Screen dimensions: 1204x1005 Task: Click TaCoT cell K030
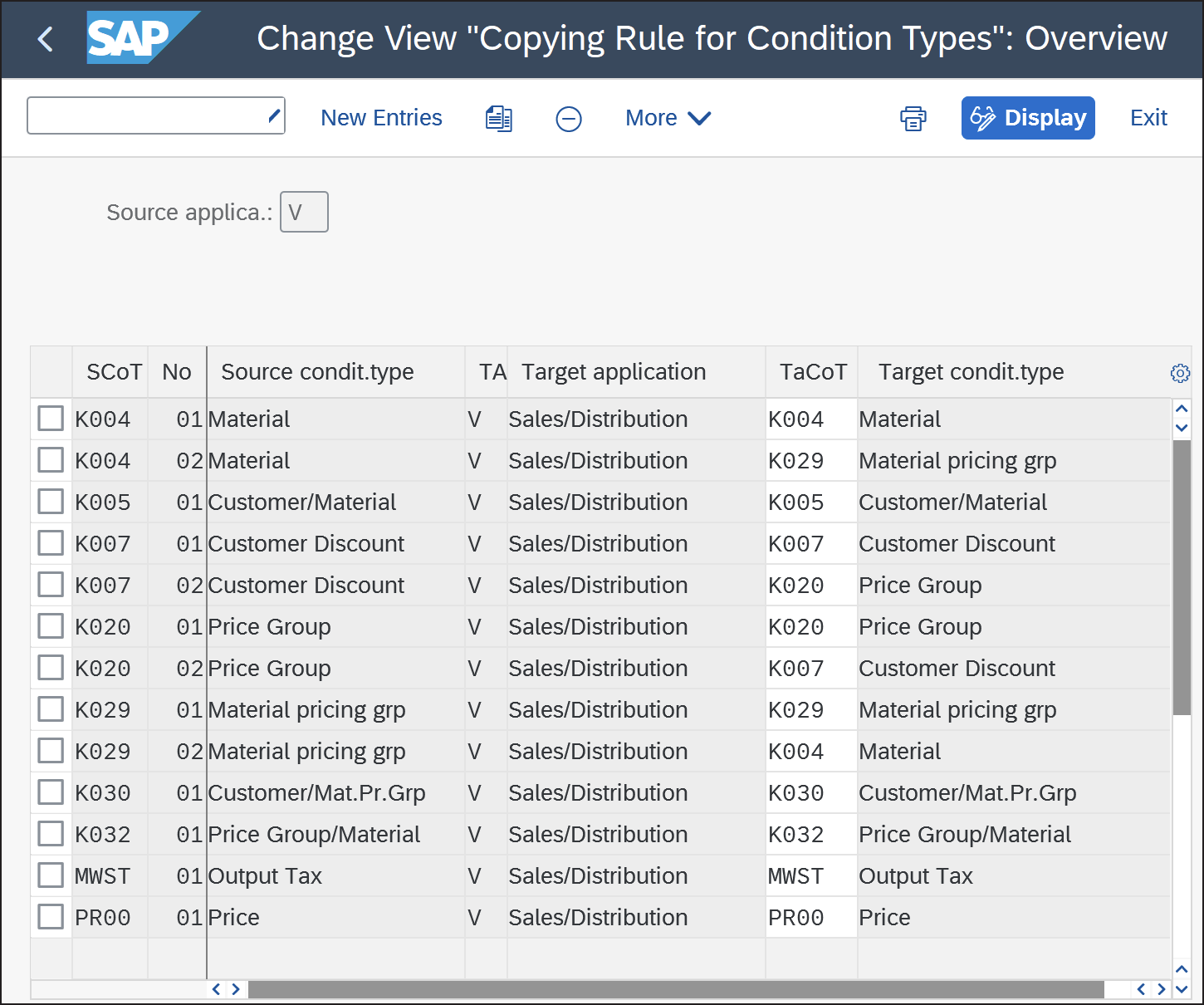coord(811,792)
